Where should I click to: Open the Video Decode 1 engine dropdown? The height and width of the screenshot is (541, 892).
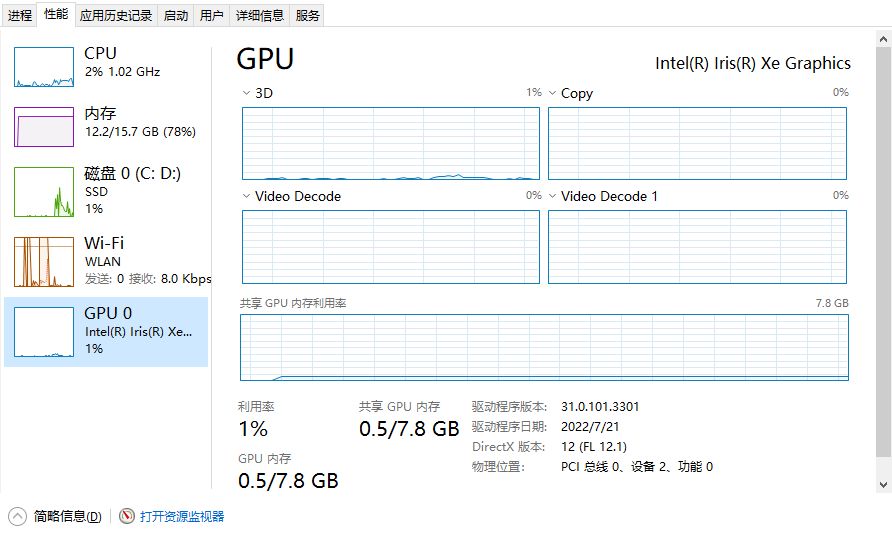(x=553, y=196)
